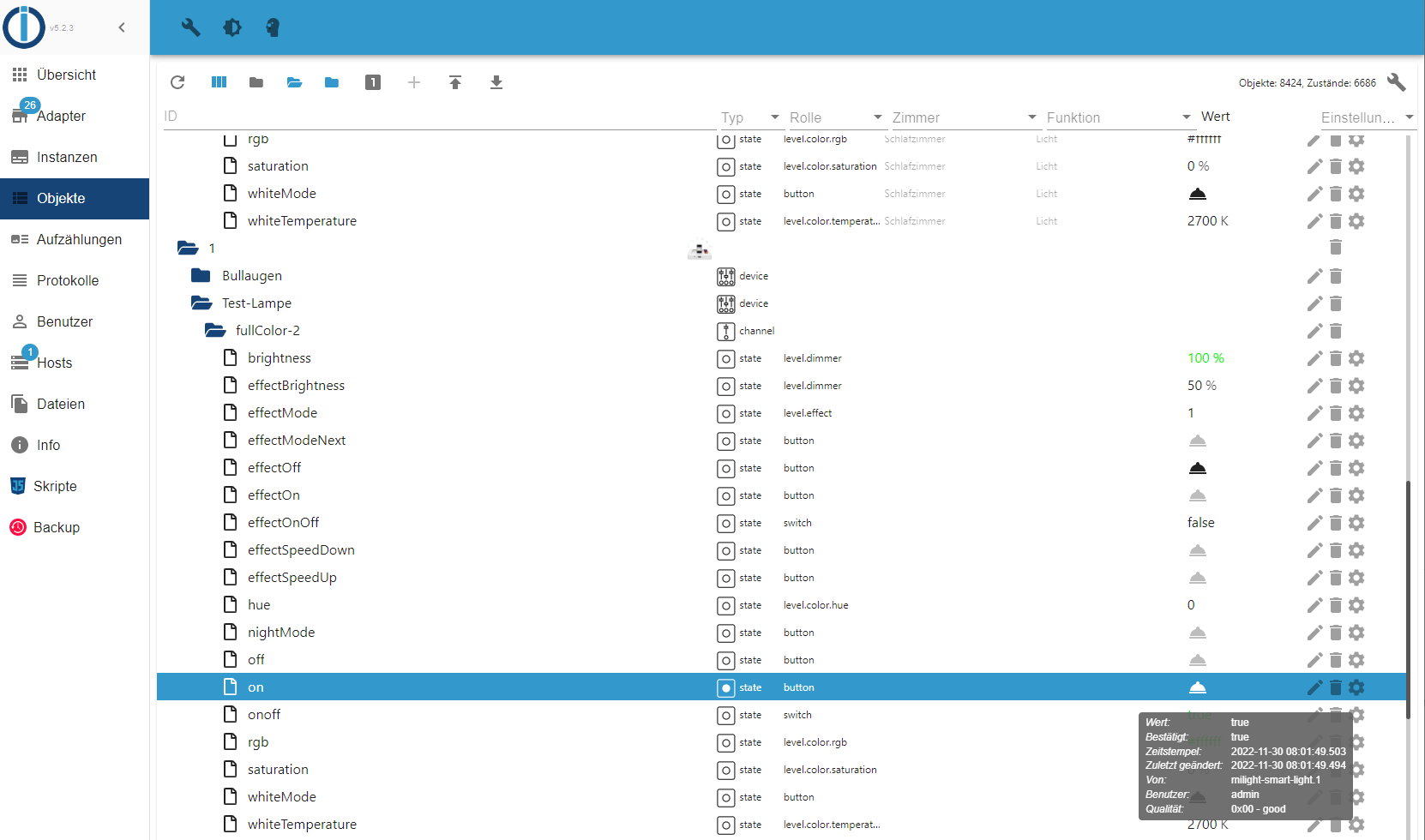Open Backup page

point(75,527)
